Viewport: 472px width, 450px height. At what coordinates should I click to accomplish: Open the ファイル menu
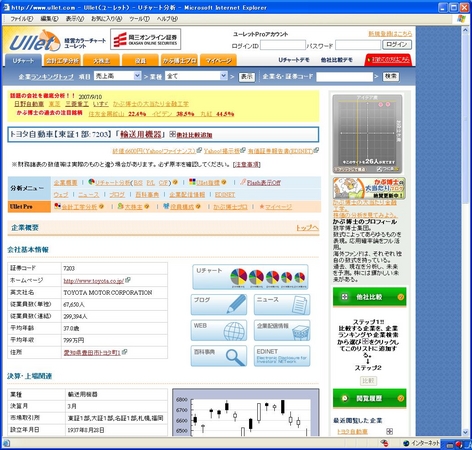click(x=21, y=19)
